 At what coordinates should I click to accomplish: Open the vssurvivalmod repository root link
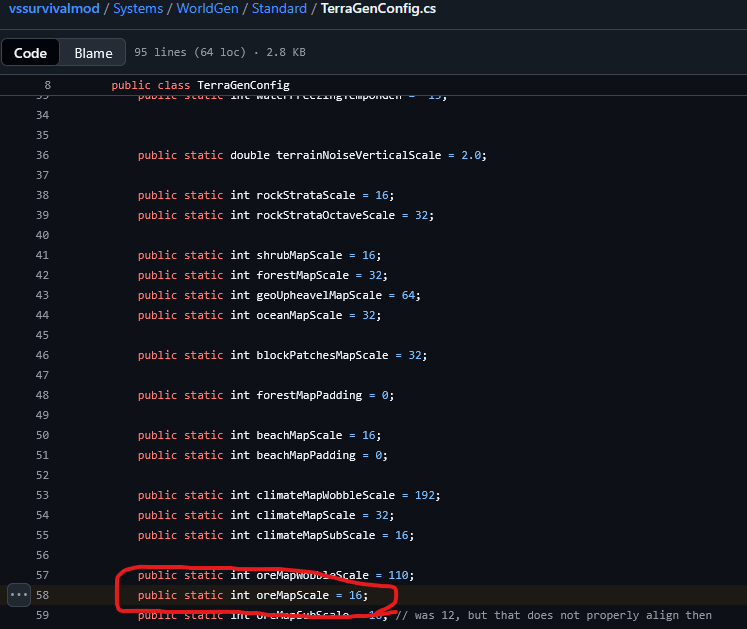49,9
